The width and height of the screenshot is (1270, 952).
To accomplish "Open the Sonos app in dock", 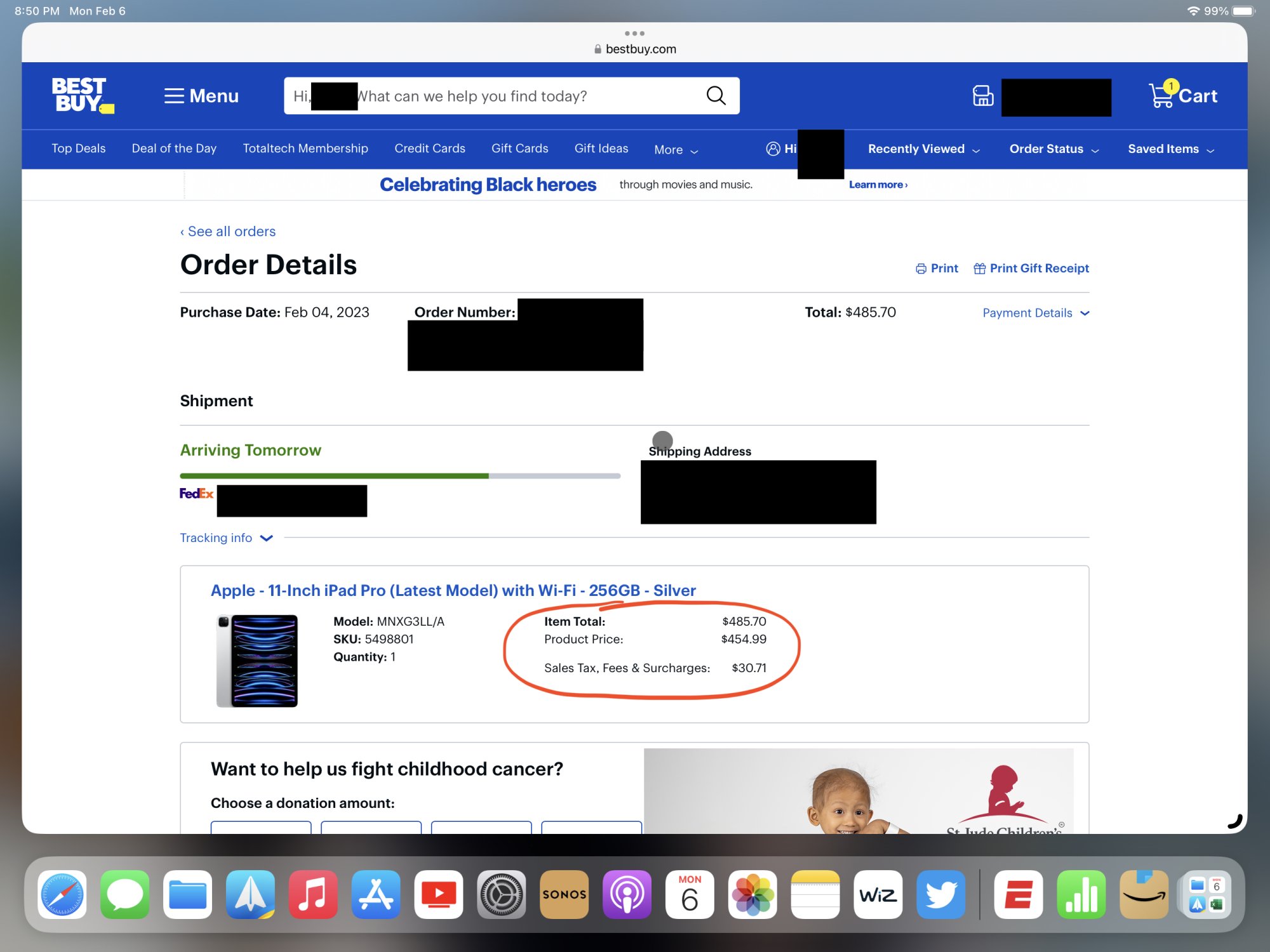I will pos(564,894).
